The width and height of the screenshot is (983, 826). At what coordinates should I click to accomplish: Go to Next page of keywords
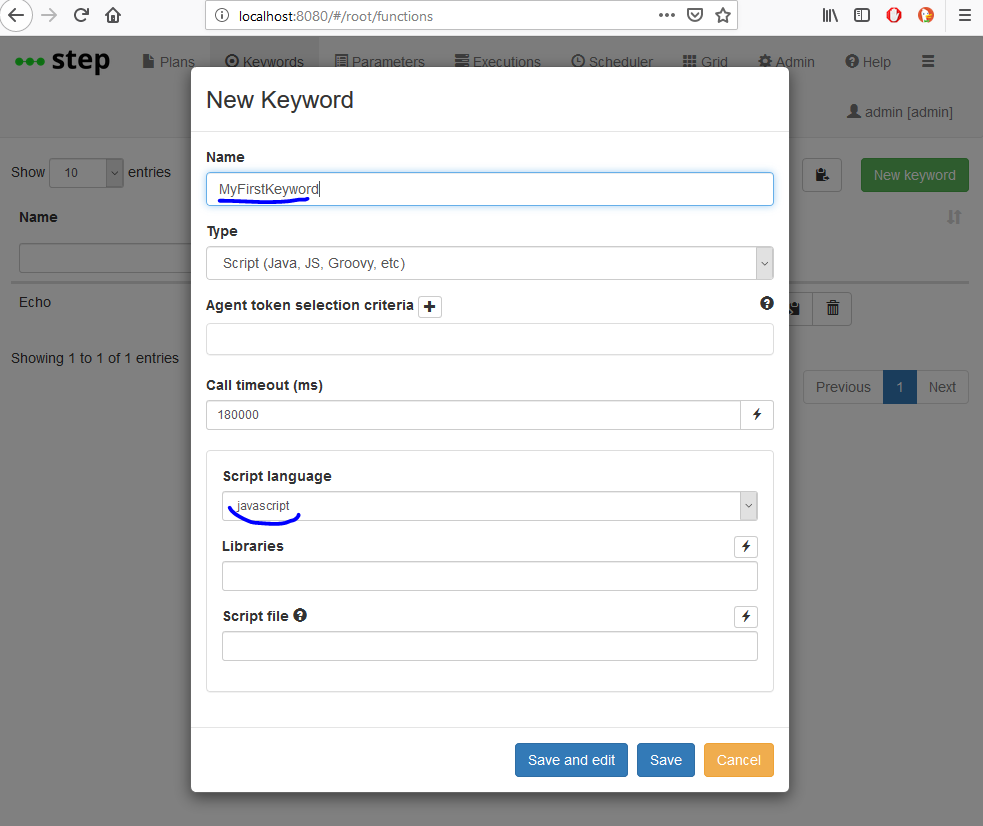pos(942,387)
